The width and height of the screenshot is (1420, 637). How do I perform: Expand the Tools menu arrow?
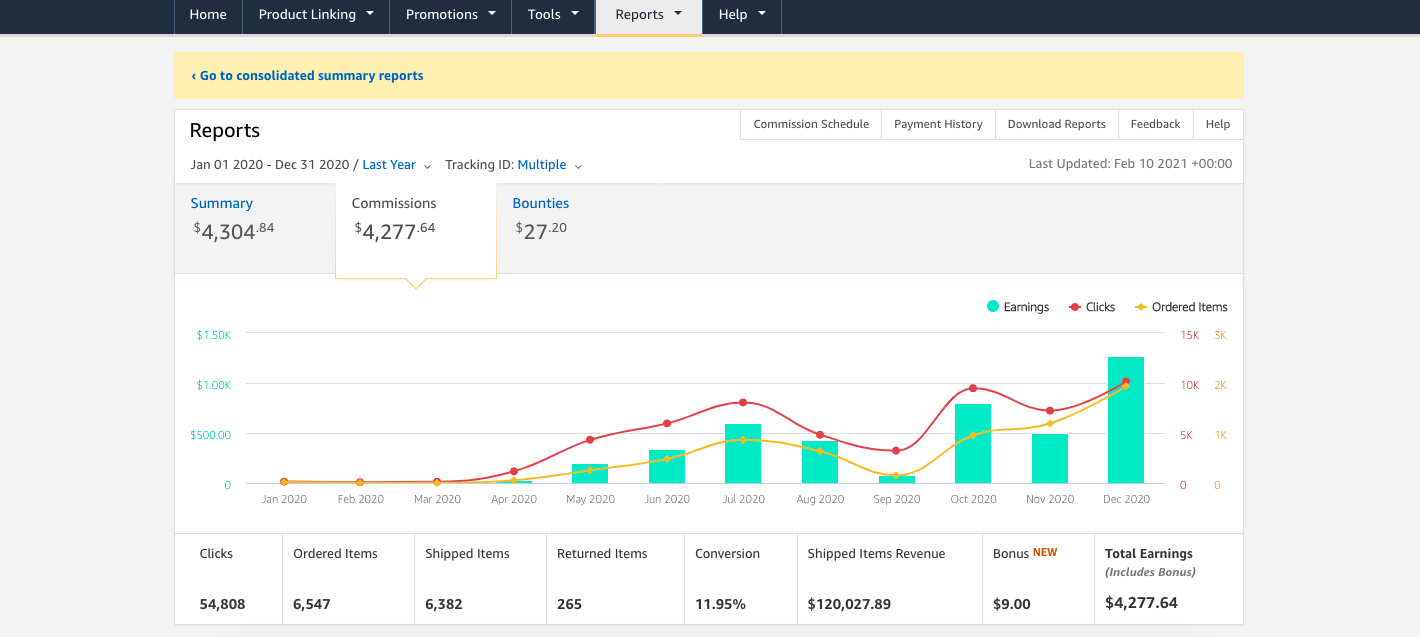click(x=575, y=14)
